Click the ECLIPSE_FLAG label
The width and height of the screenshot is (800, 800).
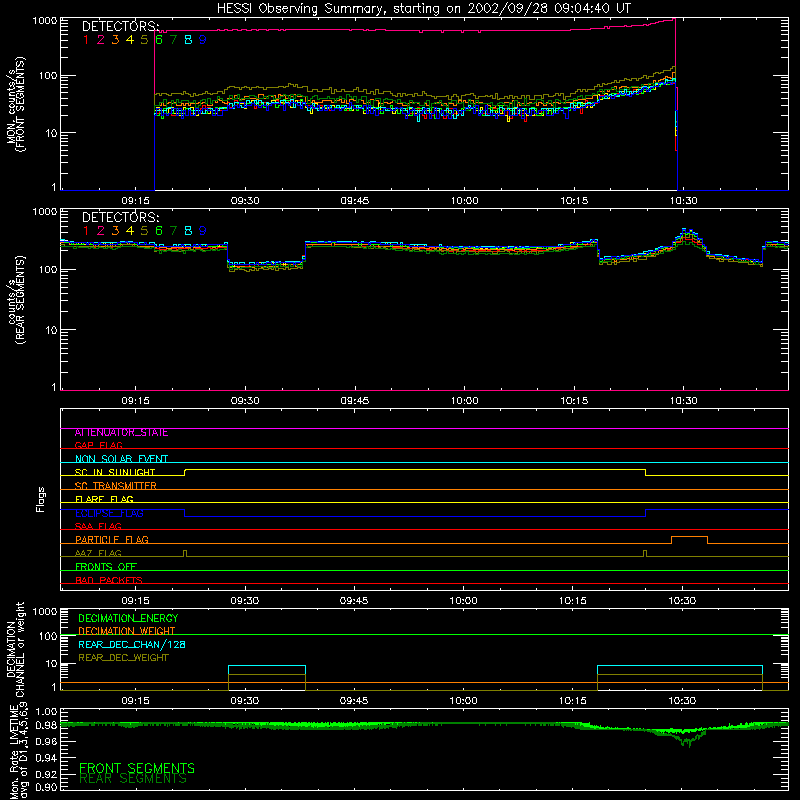[x=109, y=513]
